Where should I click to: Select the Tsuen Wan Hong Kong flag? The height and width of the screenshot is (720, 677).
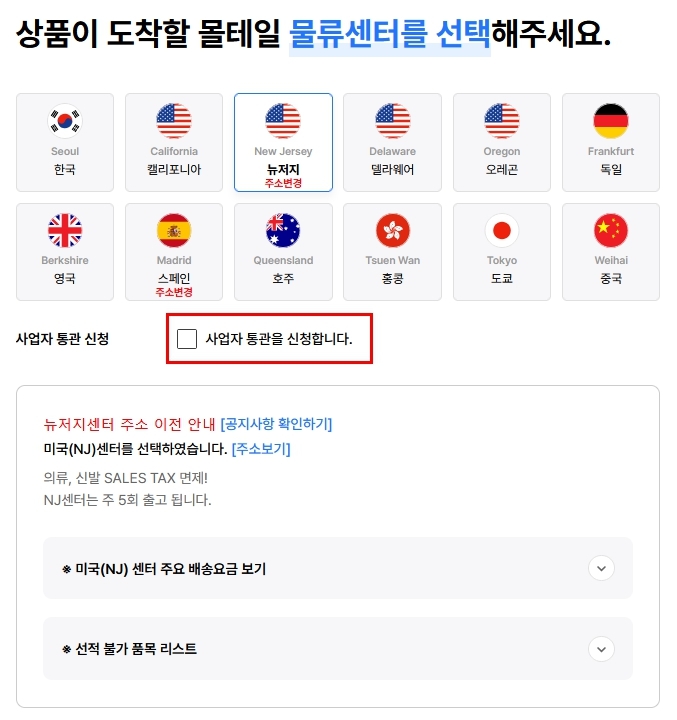click(392, 230)
